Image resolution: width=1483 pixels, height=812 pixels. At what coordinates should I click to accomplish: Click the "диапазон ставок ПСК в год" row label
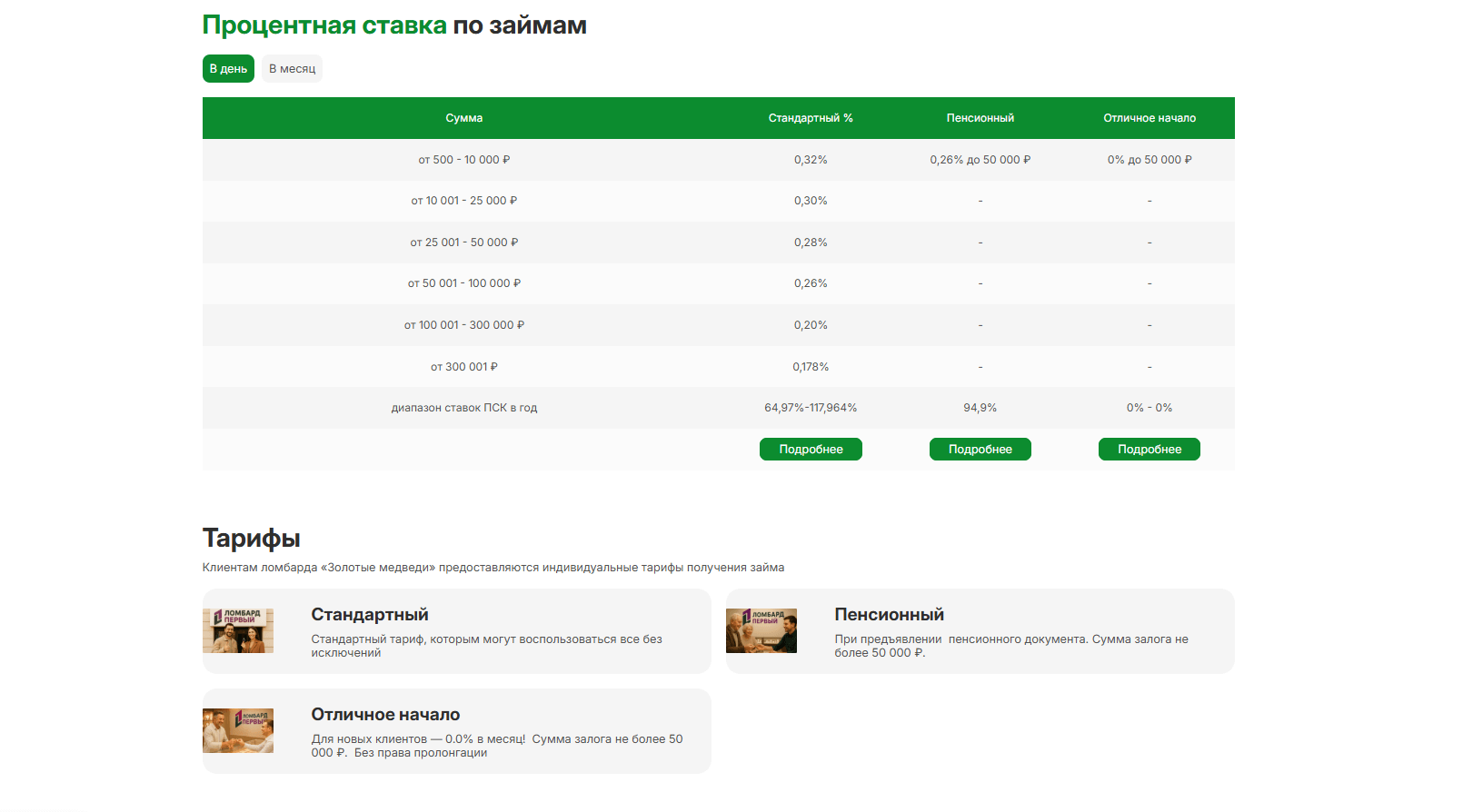[x=463, y=408]
